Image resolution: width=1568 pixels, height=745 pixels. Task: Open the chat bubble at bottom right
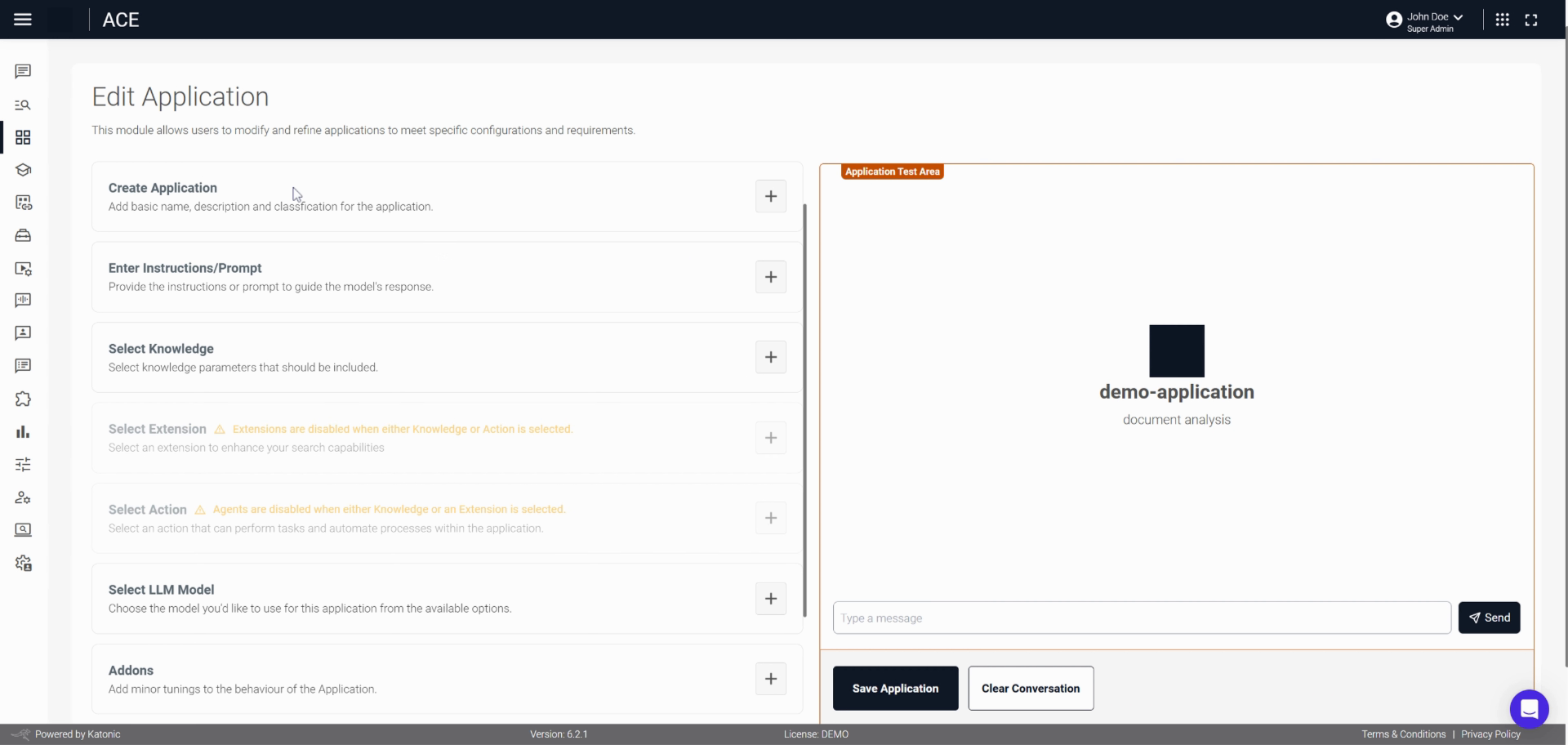(x=1530, y=709)
